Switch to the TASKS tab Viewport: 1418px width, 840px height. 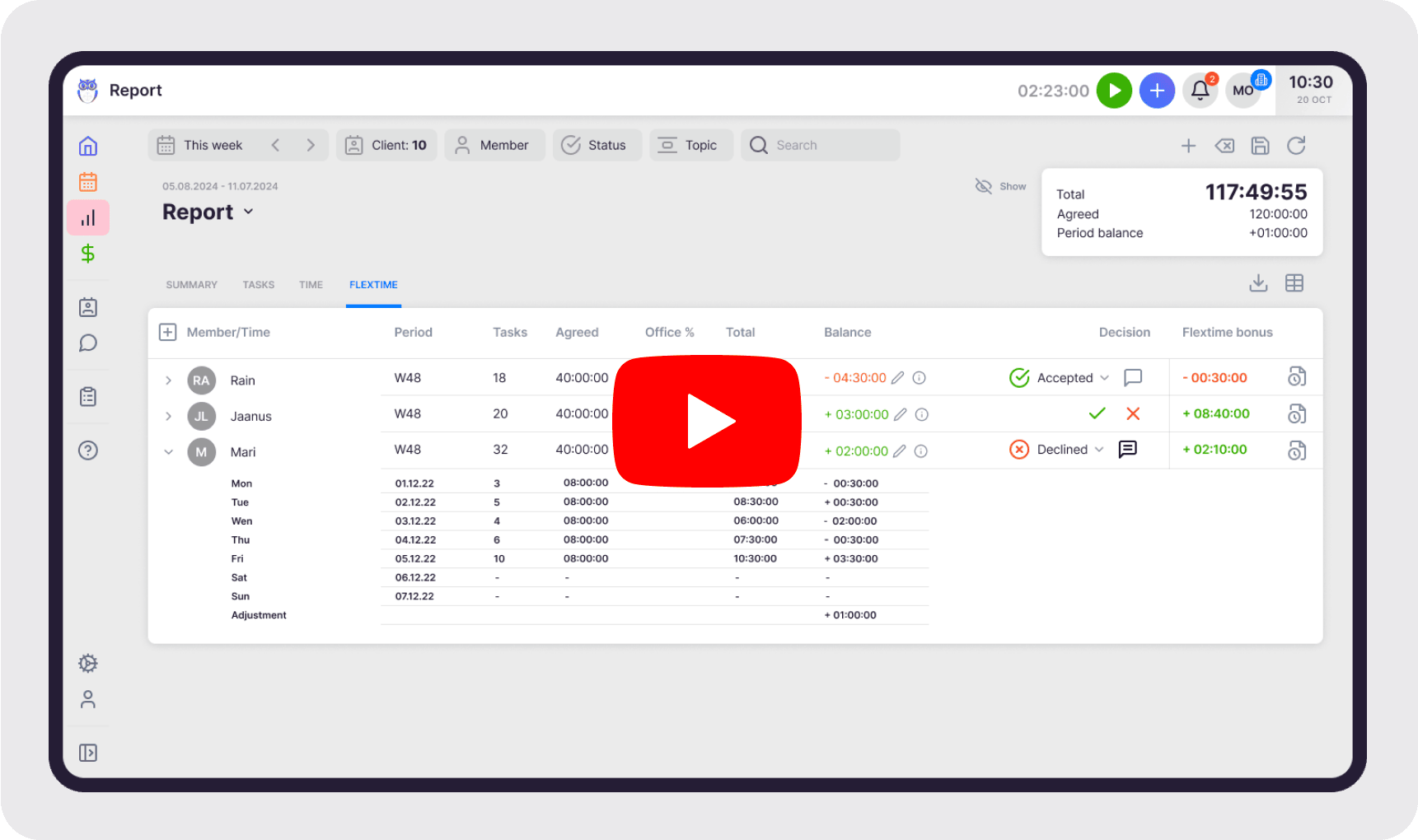pos(259,285)
